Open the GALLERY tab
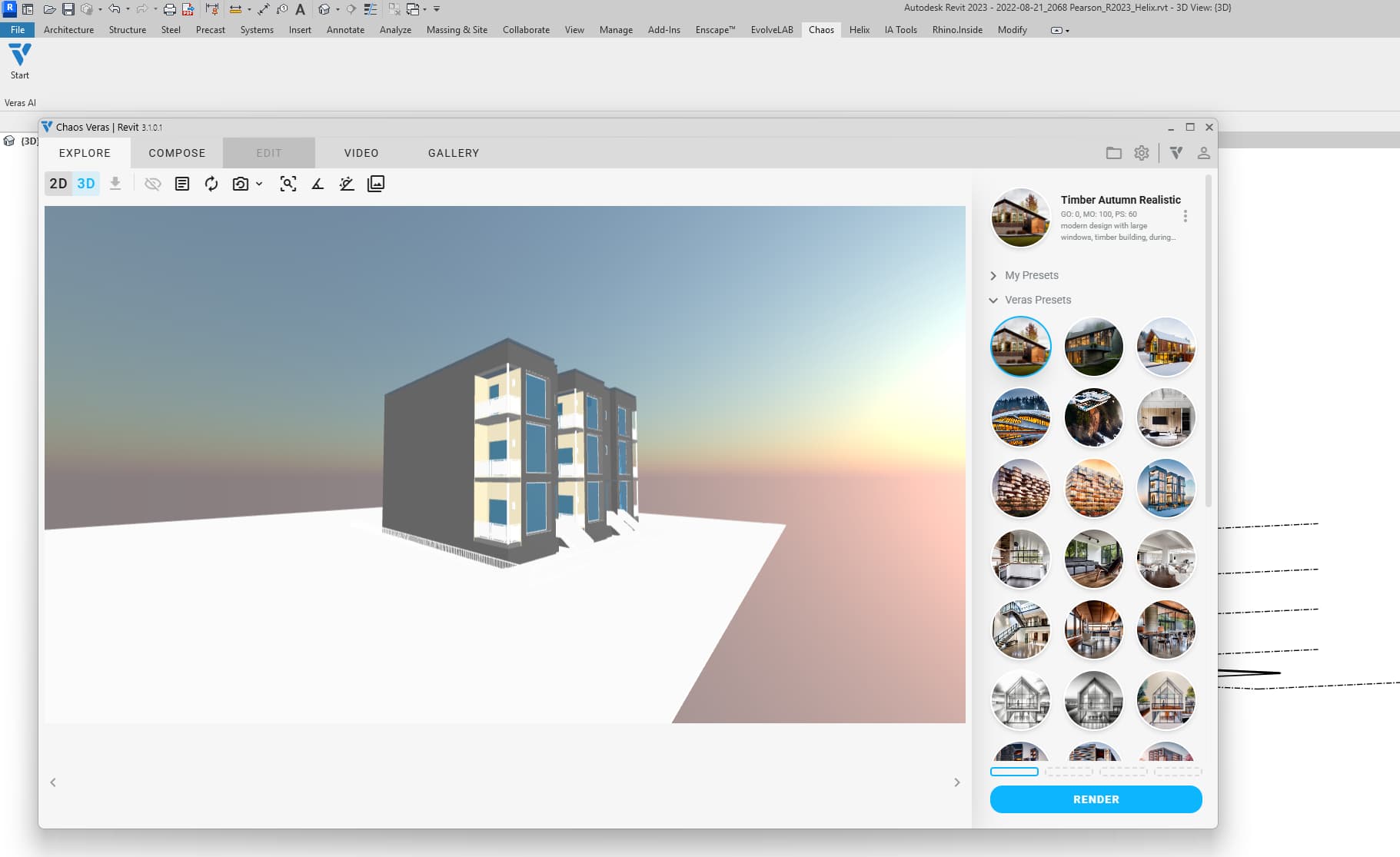Image resolution: width=1400 pixels, height=857 pixels. 454,153
